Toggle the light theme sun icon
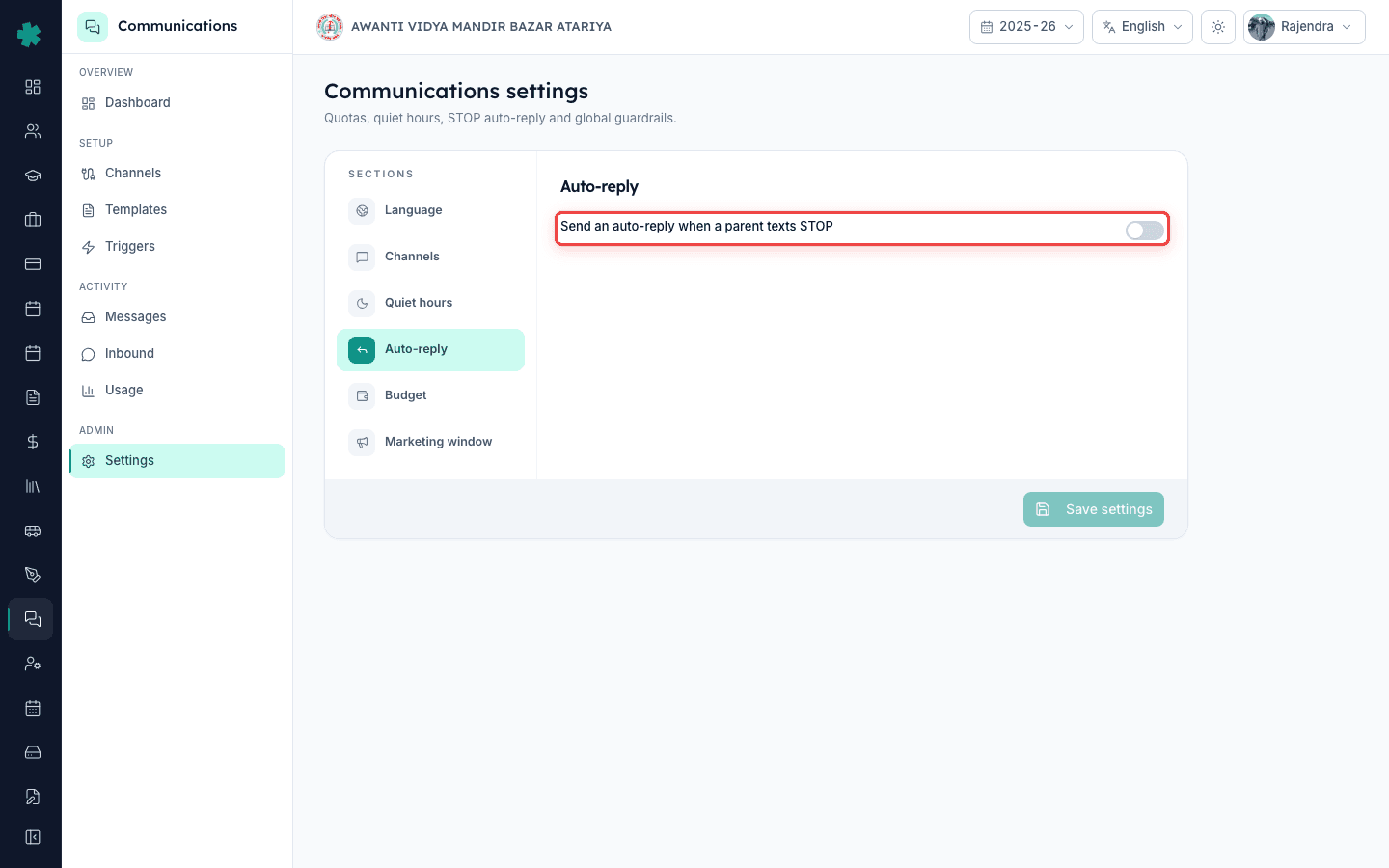Image resolution: width=1389 pixels, height=868 pixels. (x=1218, y=27)
